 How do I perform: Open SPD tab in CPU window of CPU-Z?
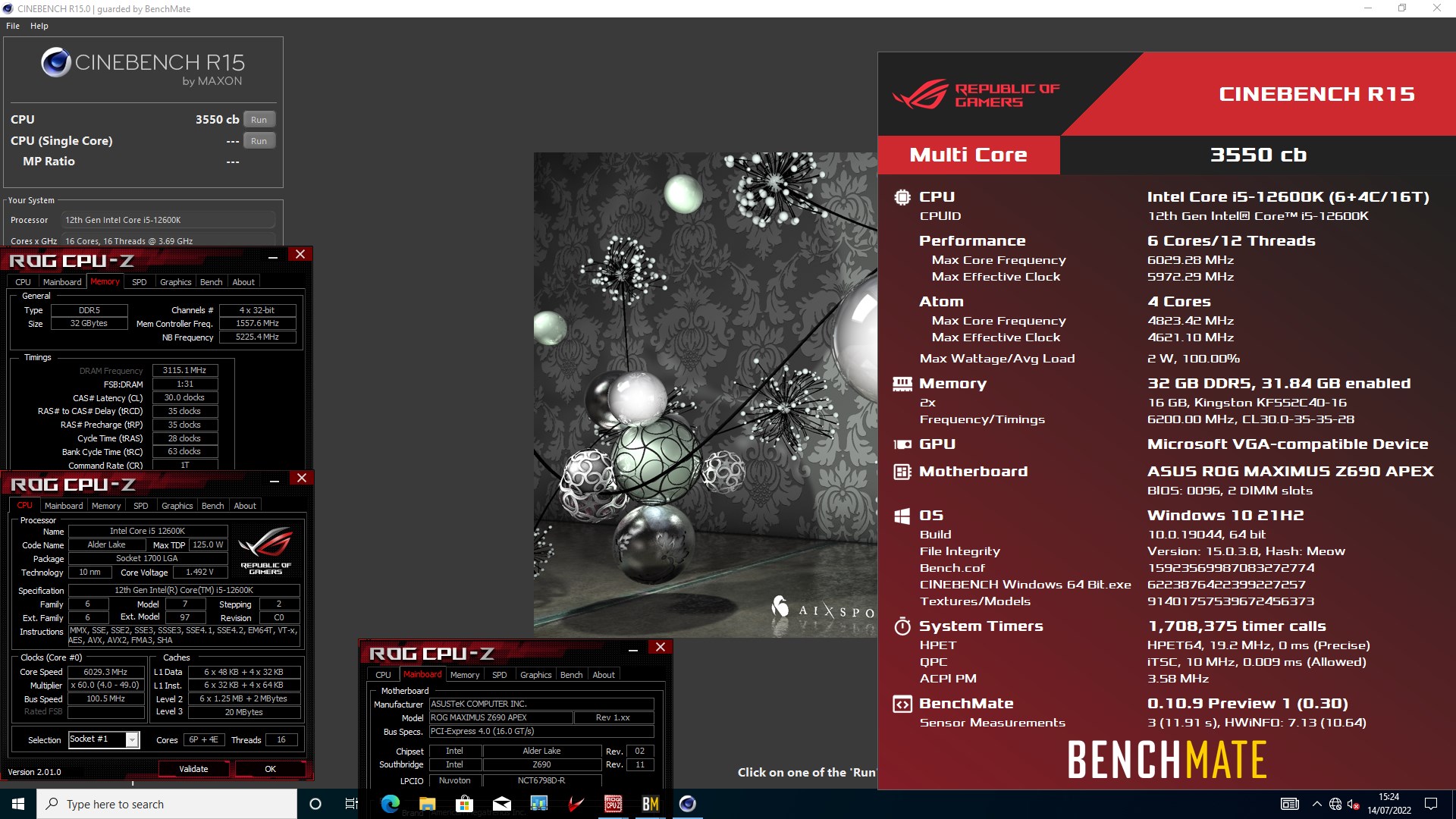[141, 506]
